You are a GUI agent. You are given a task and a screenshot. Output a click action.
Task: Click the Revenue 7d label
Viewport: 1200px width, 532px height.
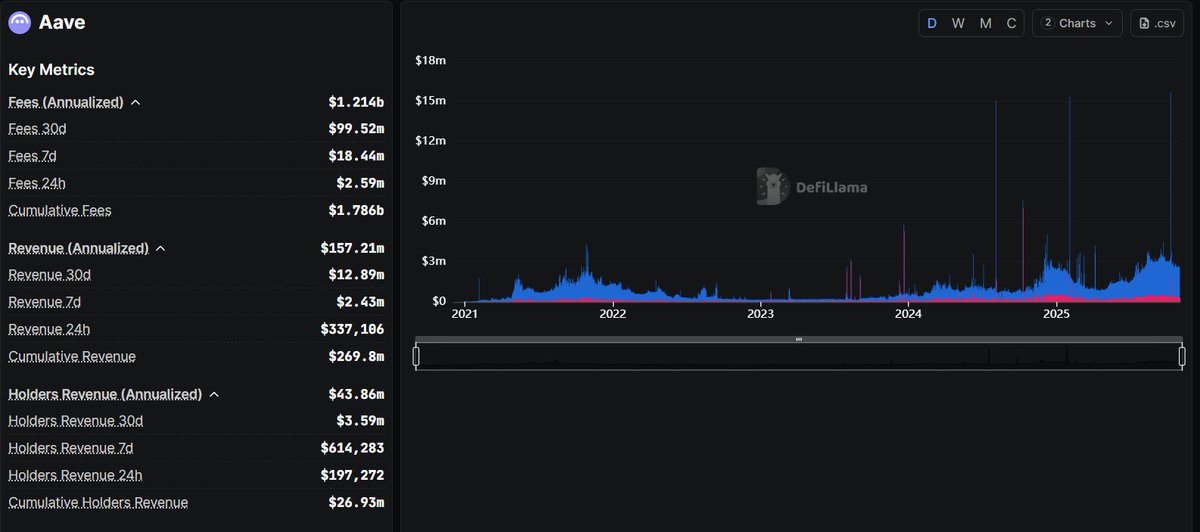[46, 302]
